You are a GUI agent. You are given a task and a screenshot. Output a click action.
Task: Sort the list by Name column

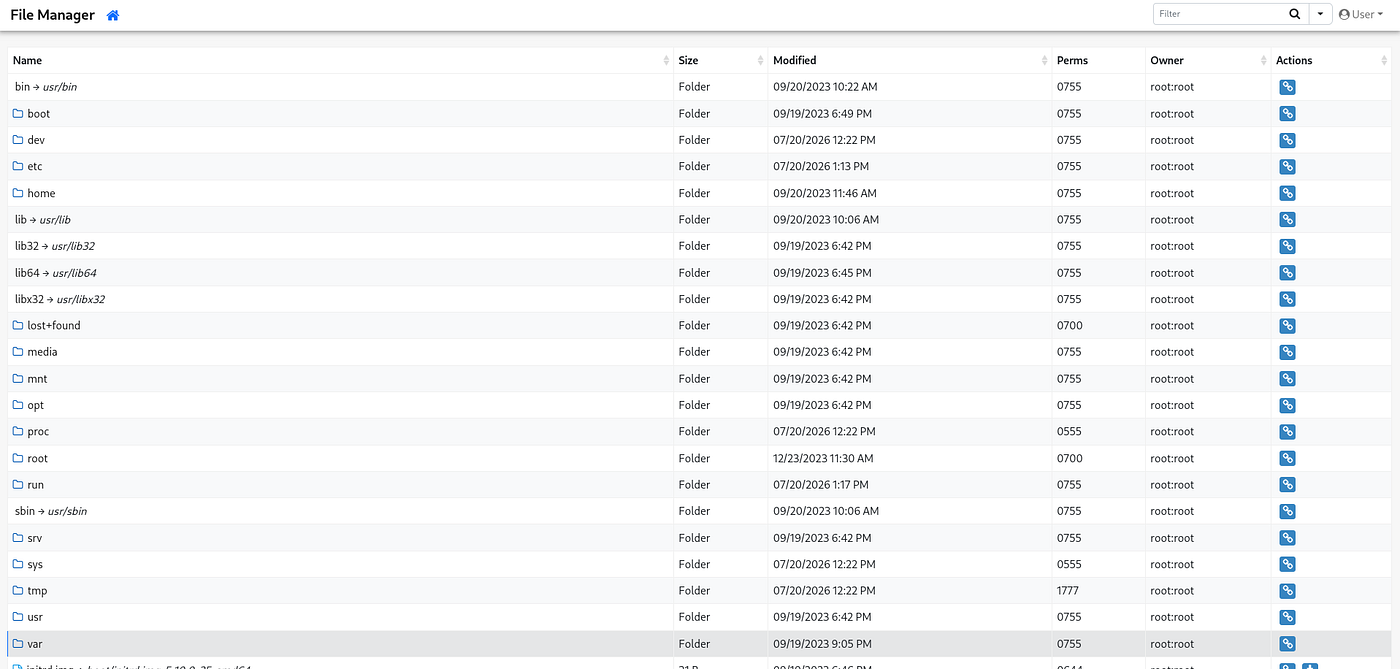point(340,60)
